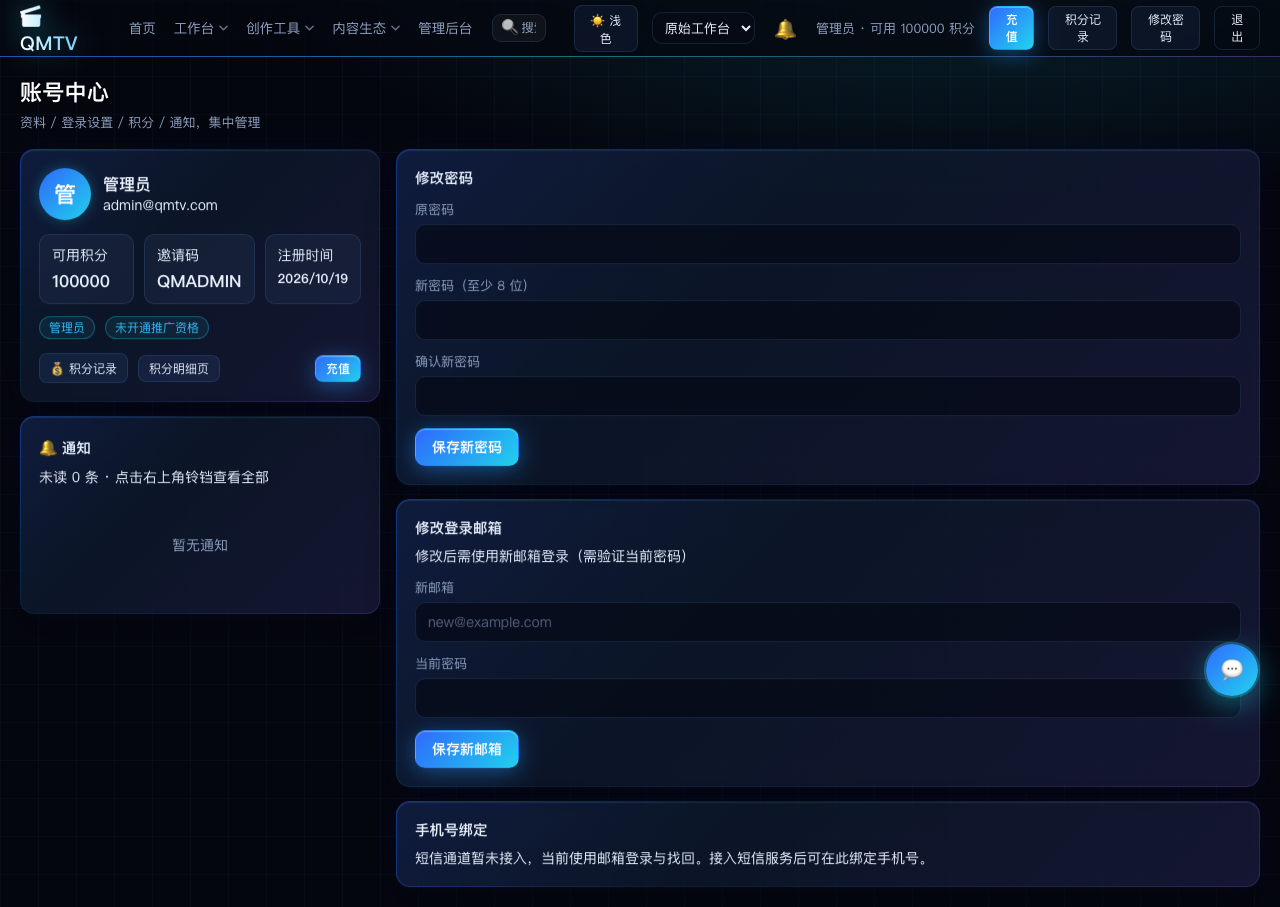The height and width of the screenshot is (907, 1280).
Task: Open the 原始工作台 workspace dropdown
Action: click(704, 28)
